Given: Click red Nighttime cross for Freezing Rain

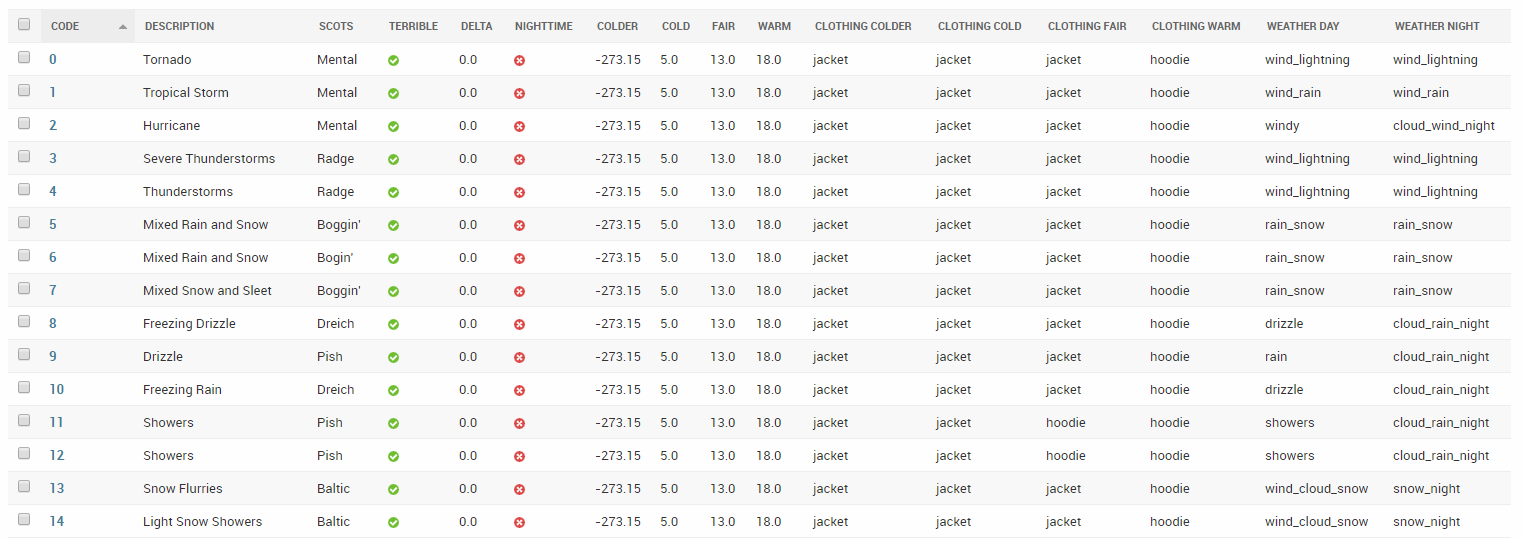Looking at the screenshot, I should pos(519,390).
